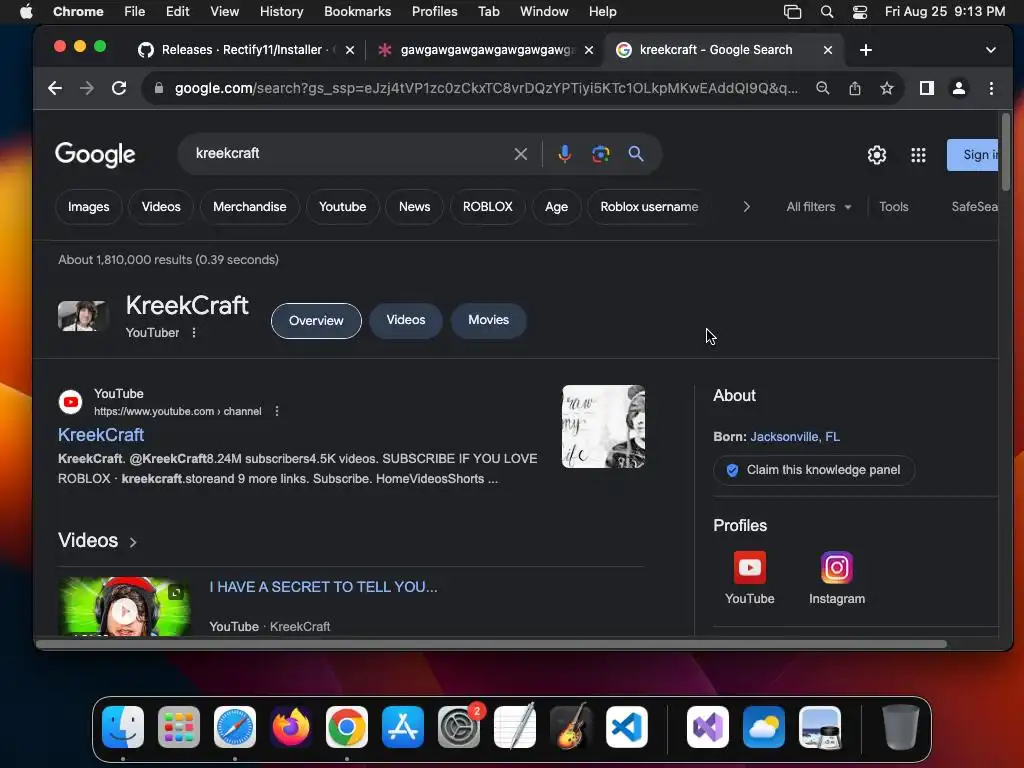Open the History menu
Screen dimensions: 1024x768
pyautogui.click(x=281, y=12)
